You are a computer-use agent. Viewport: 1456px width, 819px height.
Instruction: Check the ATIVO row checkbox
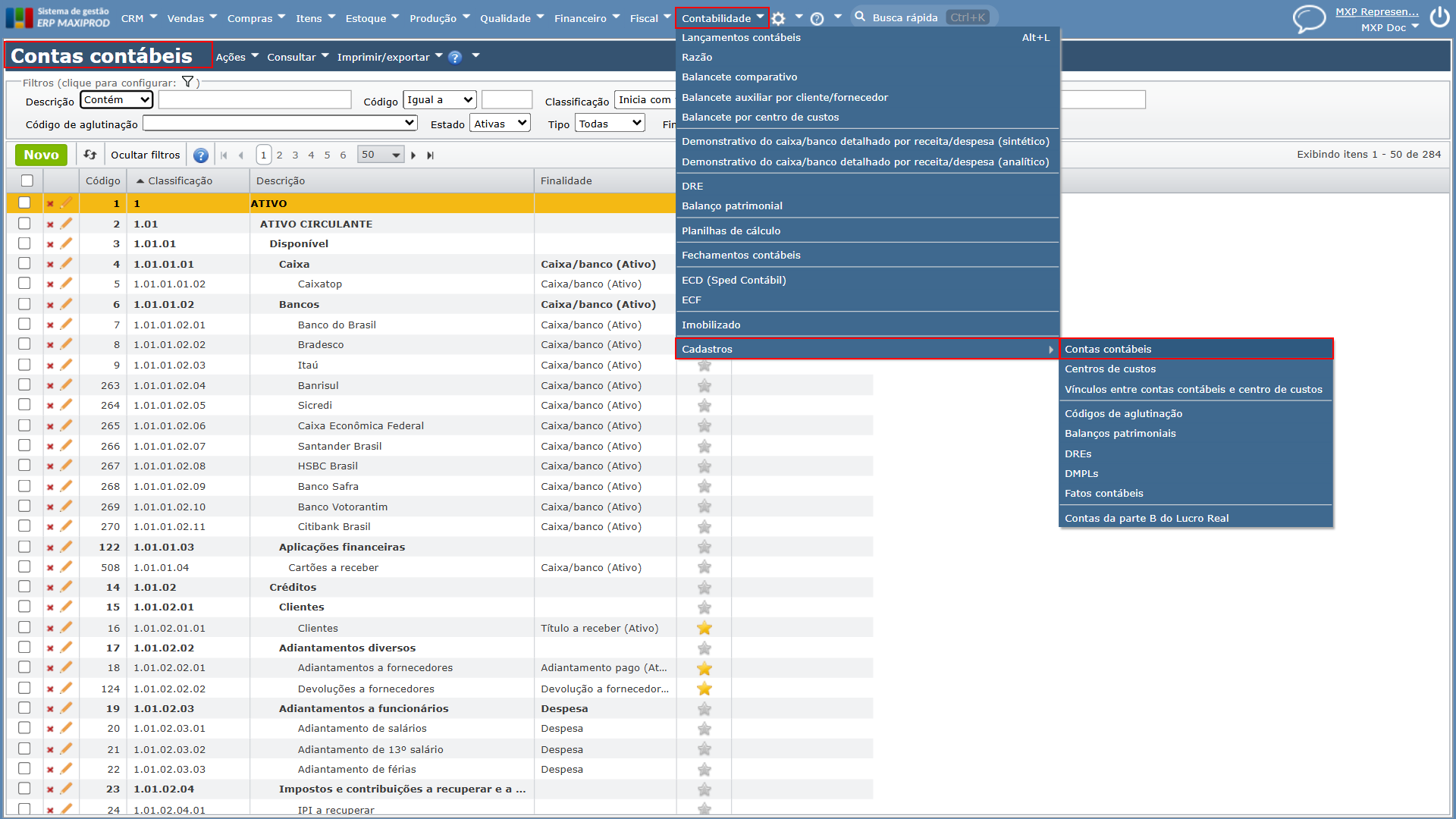pyautogui.click(x=24, y=202)
